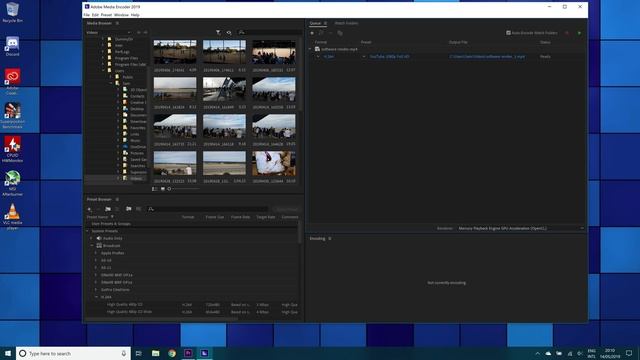Image resolution: width=640 pixels, height=360 pixels.
Task: Open Windows Start menu
Action: click(x=8, y=353)
